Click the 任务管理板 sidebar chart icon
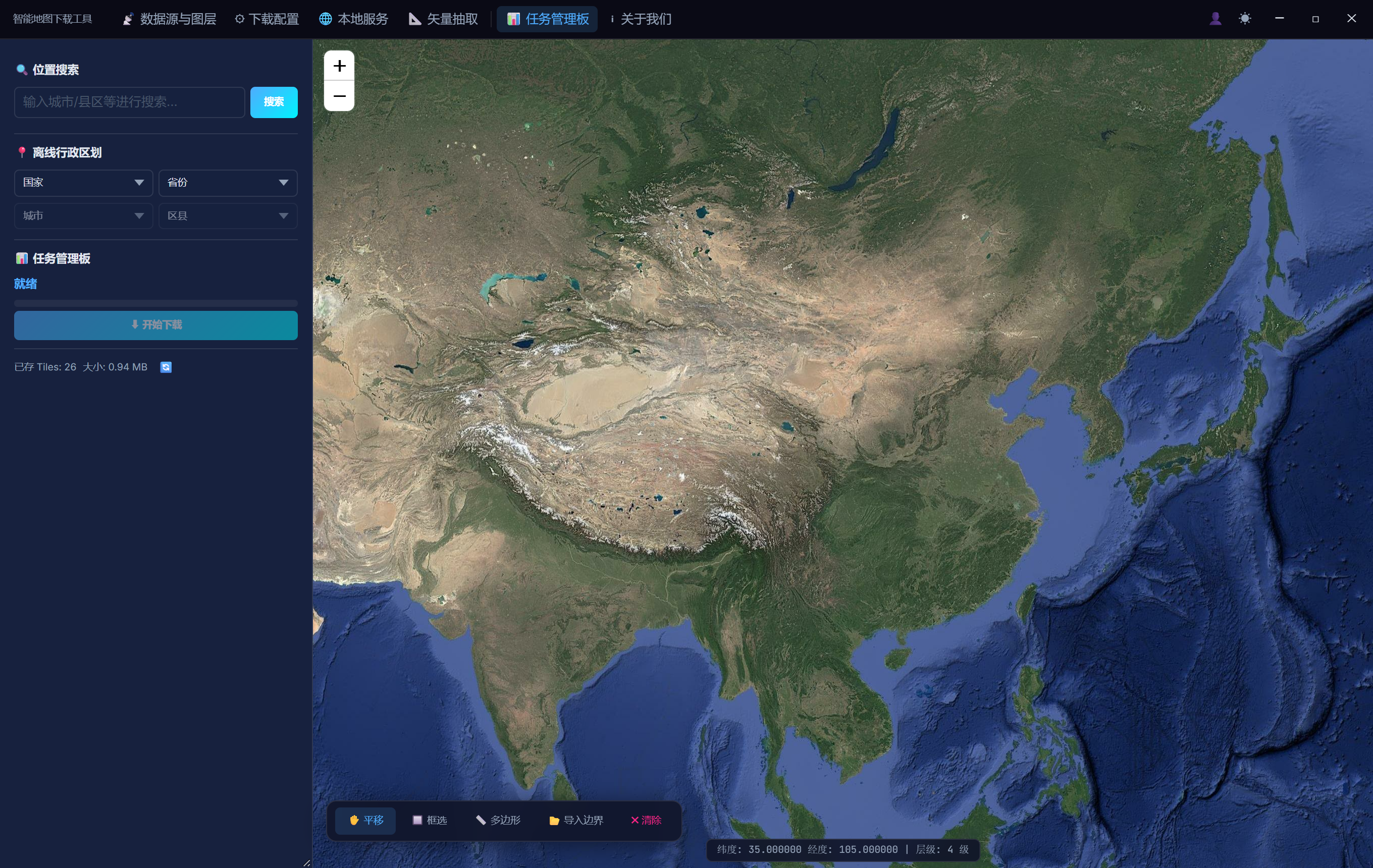The width and height of the screenshot is (1373, 868). [x=22, y=258]
